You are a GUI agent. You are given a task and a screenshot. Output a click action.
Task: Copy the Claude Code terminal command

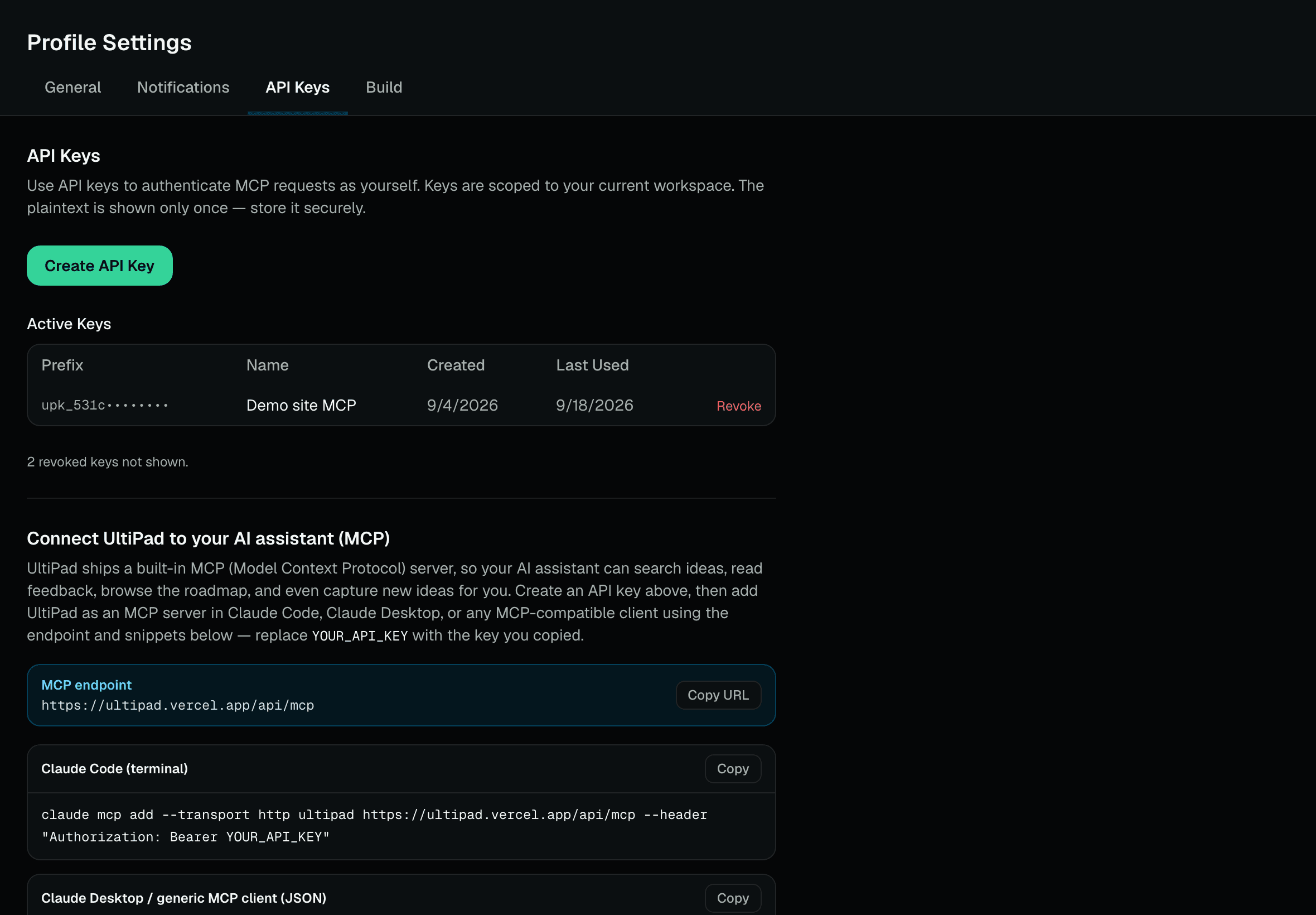(733, 769)
